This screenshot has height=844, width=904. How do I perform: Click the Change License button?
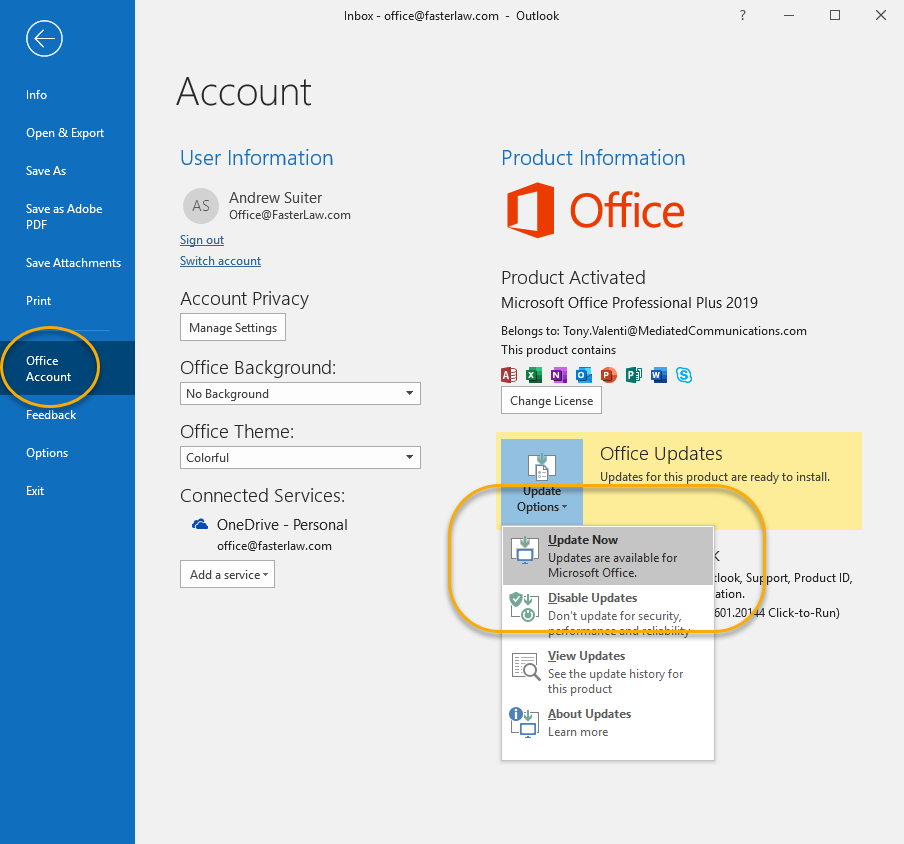coord(551,401)
